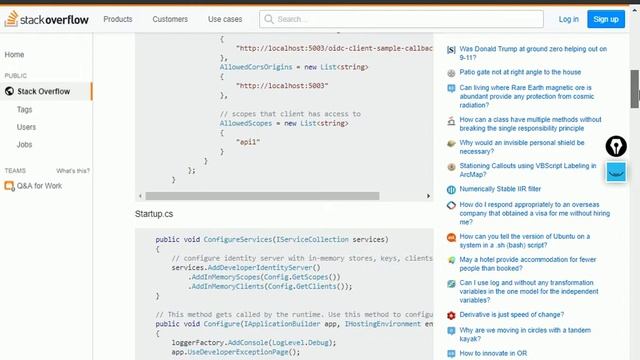This screenshot has height=360, width=640.
Task: Click the search magnifier icon
Action: 269,19
